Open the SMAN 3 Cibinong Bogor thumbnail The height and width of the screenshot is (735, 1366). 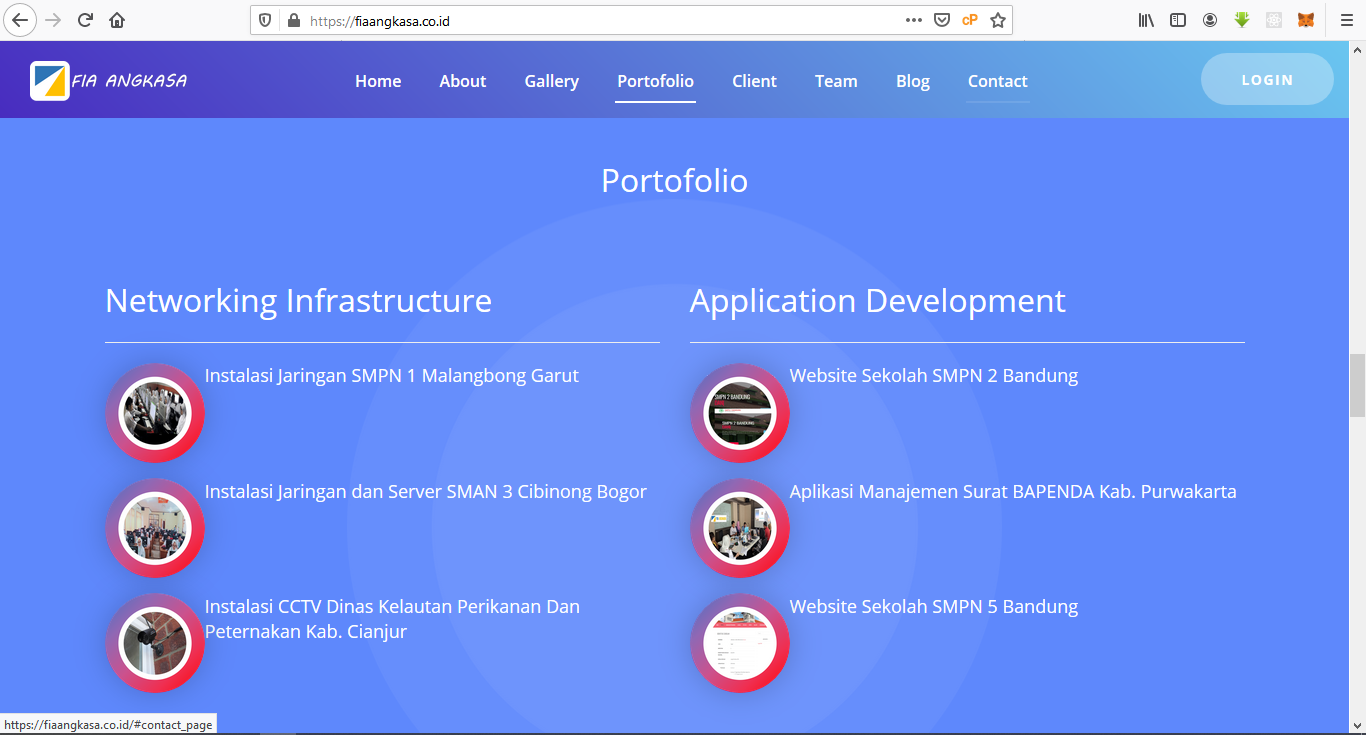[155, 529]
